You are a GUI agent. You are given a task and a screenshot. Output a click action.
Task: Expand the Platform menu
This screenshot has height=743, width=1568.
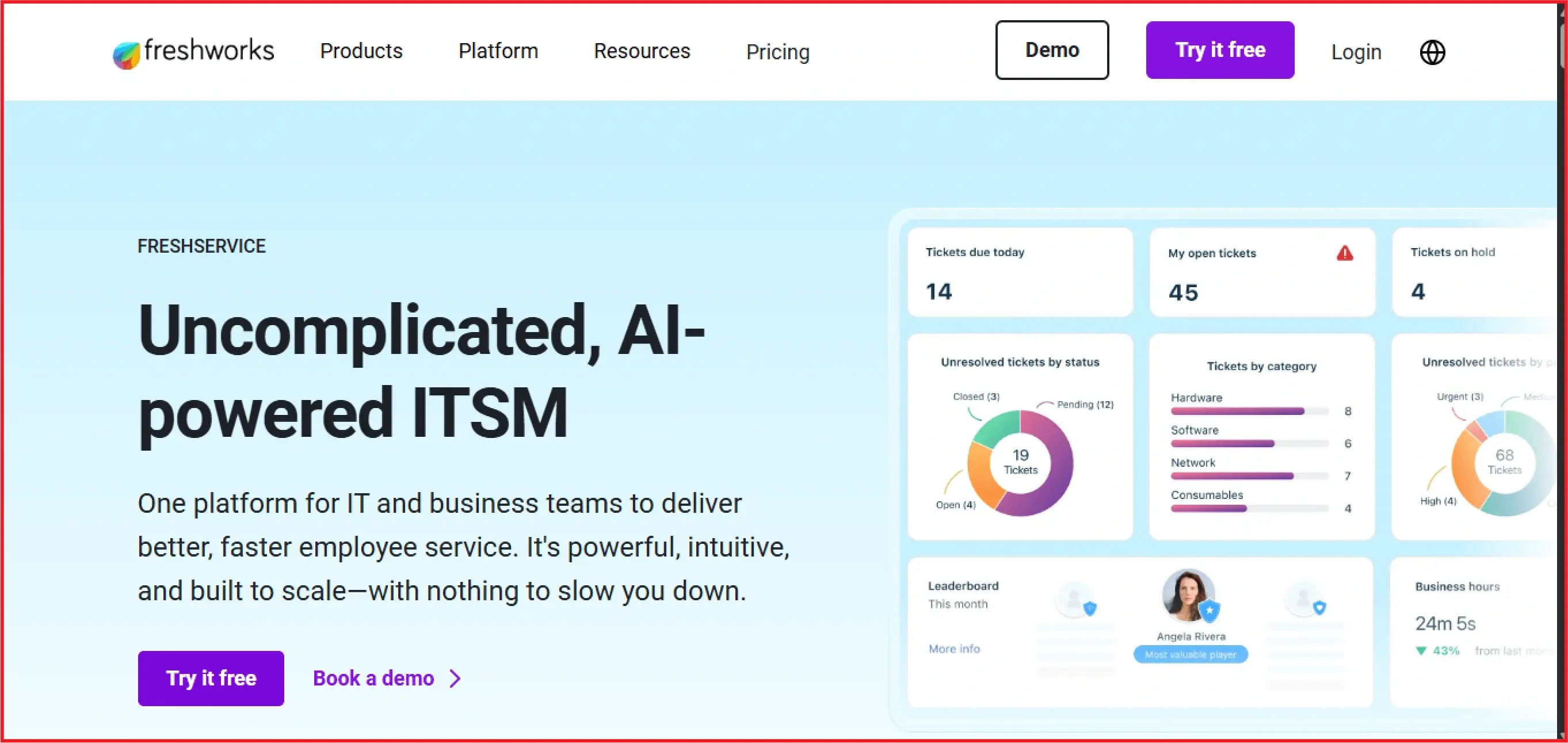click(498, 51)
